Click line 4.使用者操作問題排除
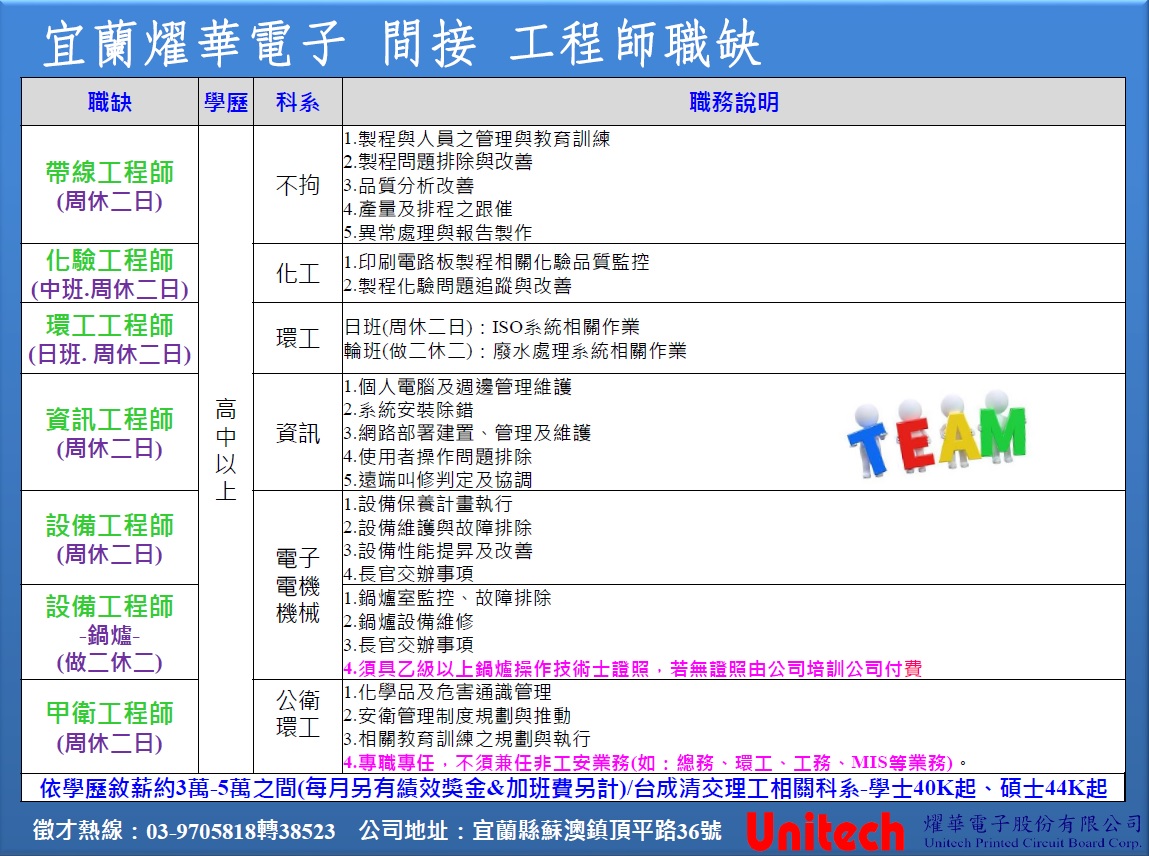The height and width of the screenshot is (856, 1149). click(438, 457)
